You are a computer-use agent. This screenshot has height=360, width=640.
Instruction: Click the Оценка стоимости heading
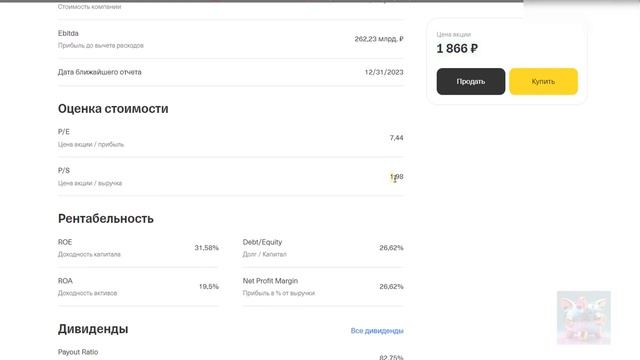[x=113, y=109]
